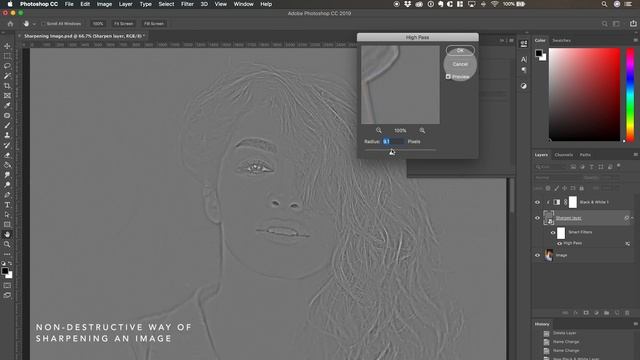This screenshot has height=360, width=640.
Task: Switch to the Paths tab
Action: point(585,155)
